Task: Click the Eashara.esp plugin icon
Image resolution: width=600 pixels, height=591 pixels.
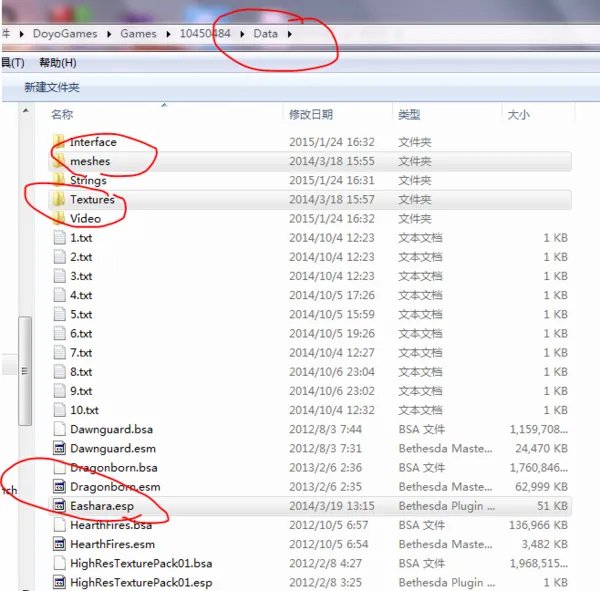Action: (x=59, y=506)
